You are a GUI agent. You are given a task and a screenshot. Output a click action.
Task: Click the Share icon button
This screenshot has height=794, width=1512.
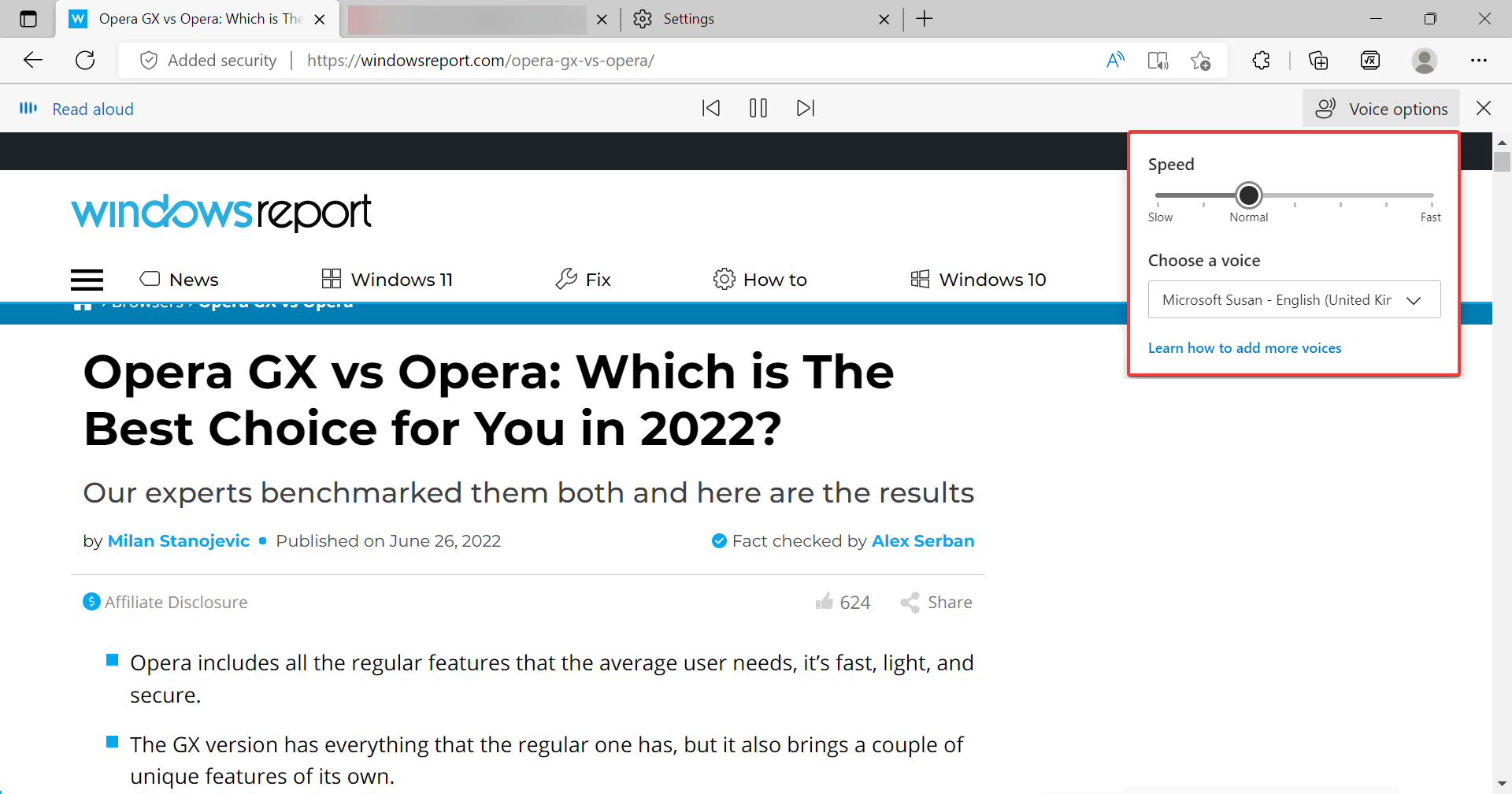pos(910,603)
